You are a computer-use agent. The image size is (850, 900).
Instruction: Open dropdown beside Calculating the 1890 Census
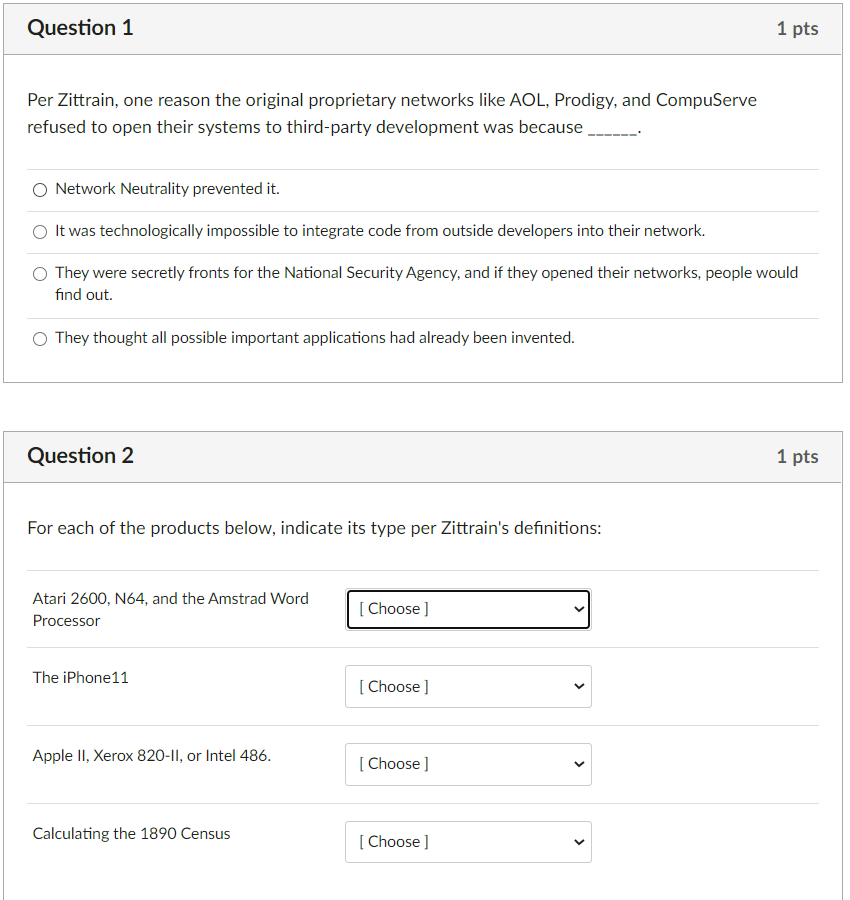[x=468, y=841]
